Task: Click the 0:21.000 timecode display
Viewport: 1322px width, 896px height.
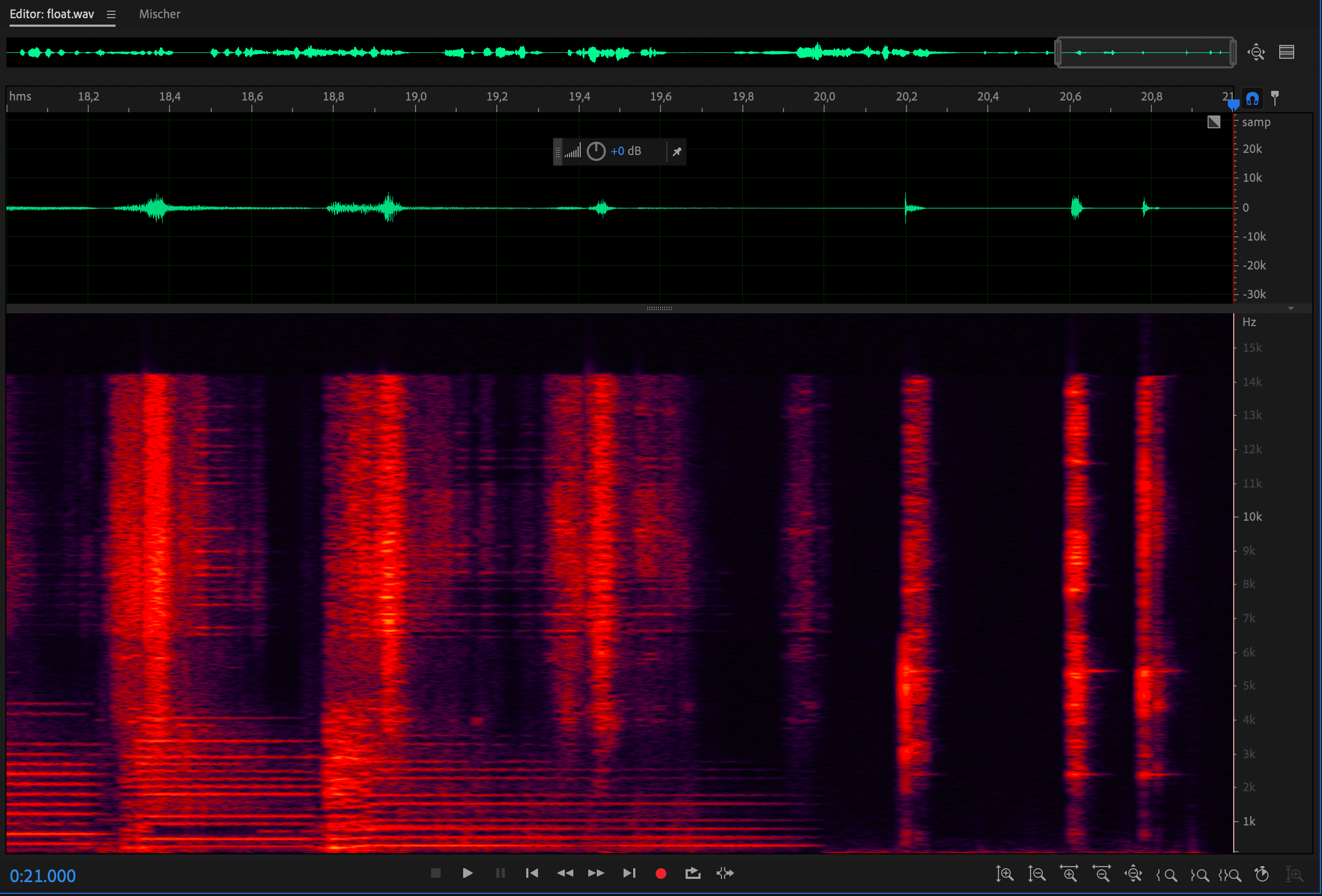Action: (x=43, y=876)
